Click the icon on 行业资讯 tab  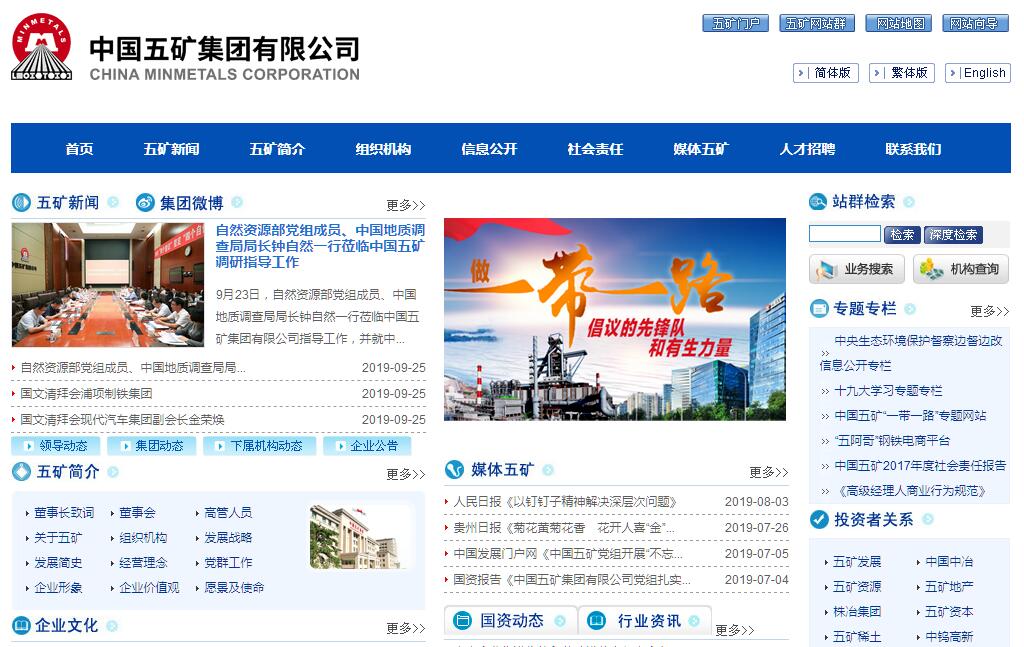(x=596, y=620)
